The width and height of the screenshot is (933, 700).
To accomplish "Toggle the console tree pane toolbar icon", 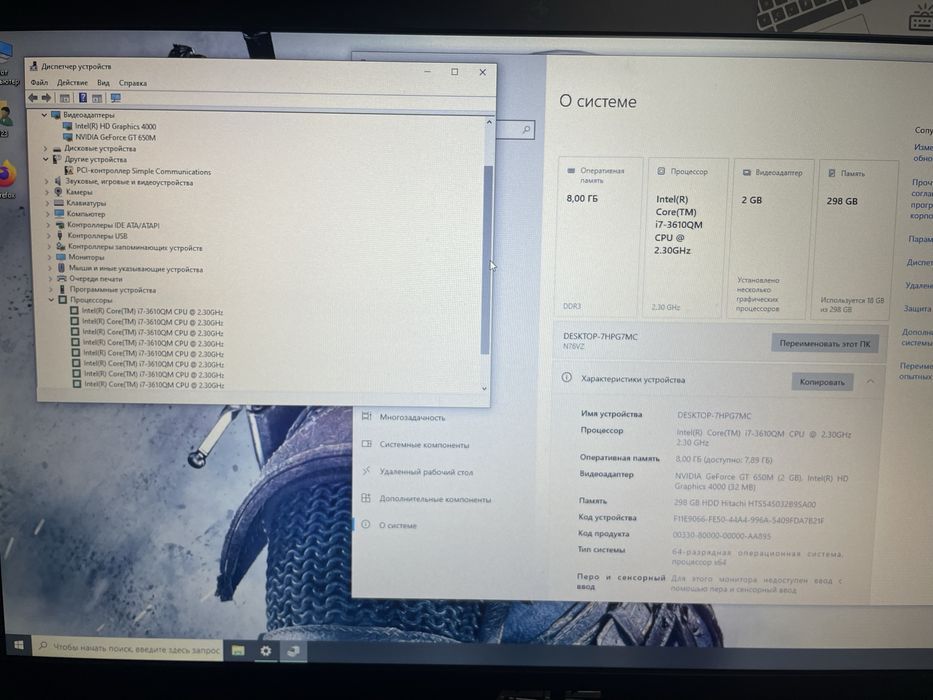I will click(x=65, y=98).
